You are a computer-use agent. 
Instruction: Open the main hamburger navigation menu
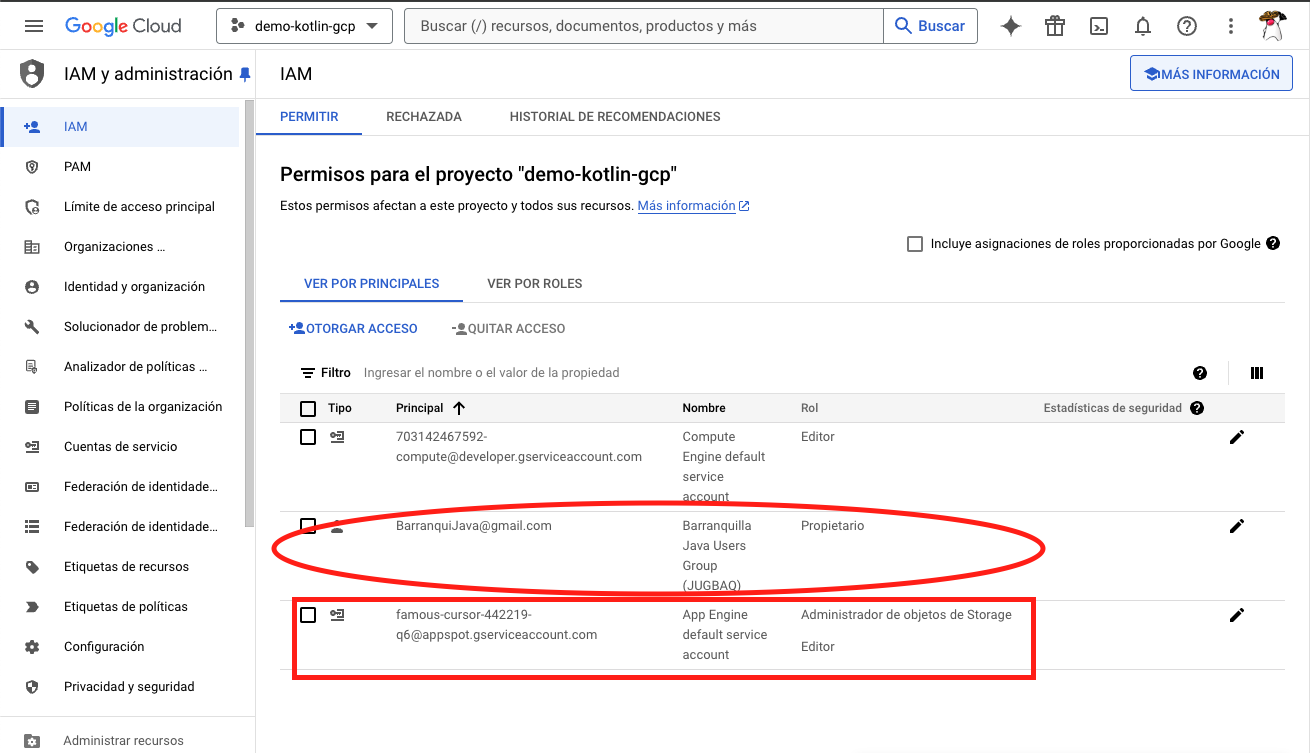(x=34, y=26)
